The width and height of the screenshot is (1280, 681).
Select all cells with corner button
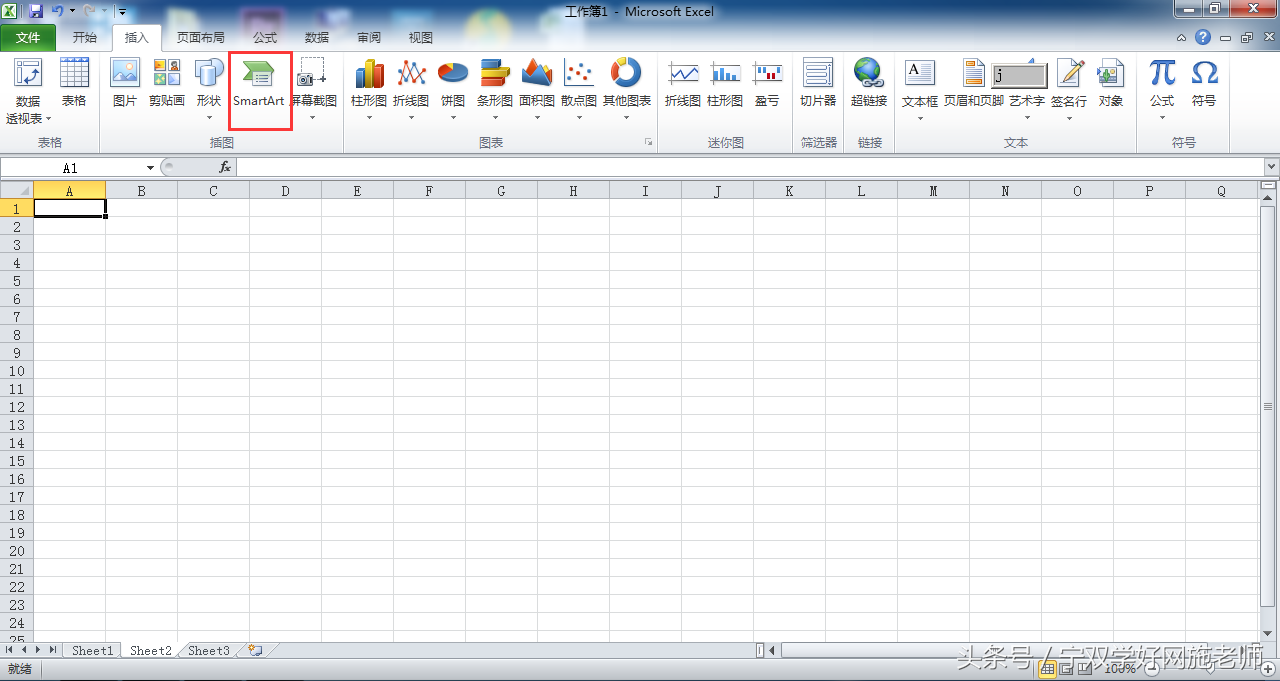[x=16, y=190]
